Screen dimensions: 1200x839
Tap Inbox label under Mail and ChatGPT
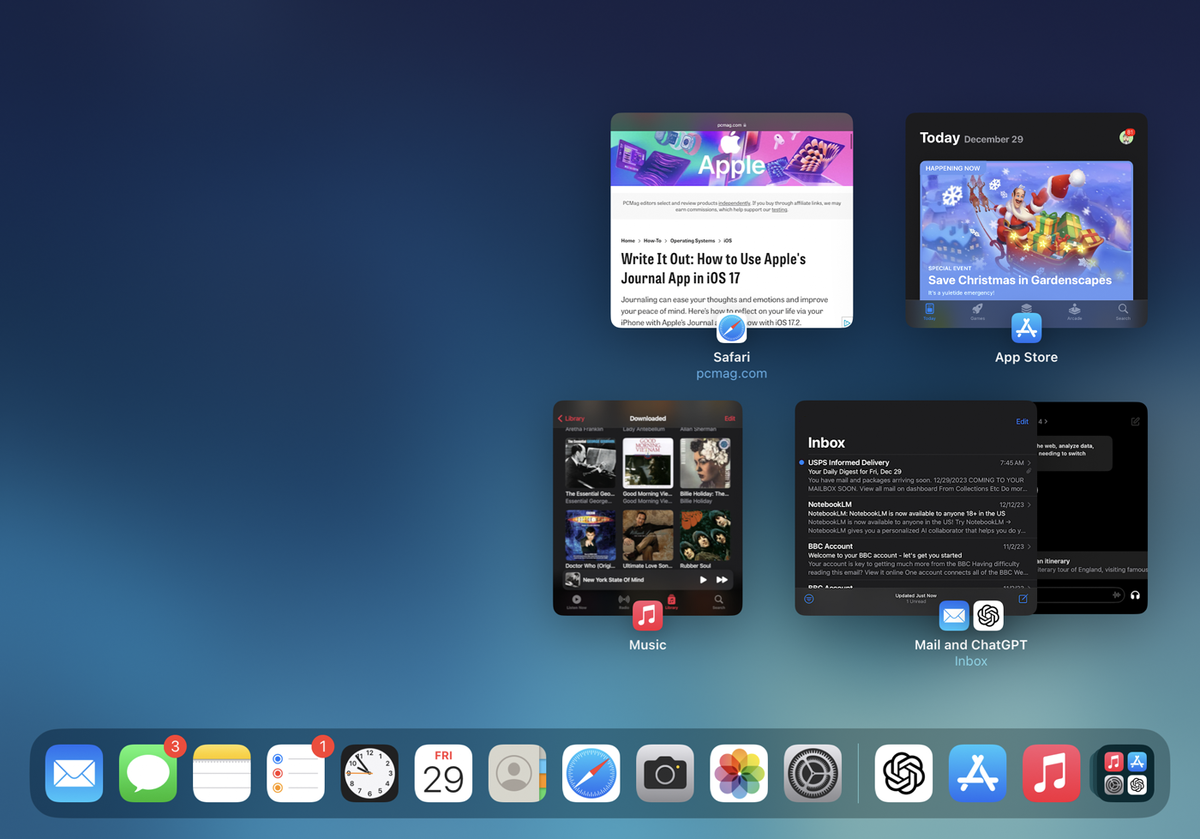pyautogui.click(x=971, y=661)
